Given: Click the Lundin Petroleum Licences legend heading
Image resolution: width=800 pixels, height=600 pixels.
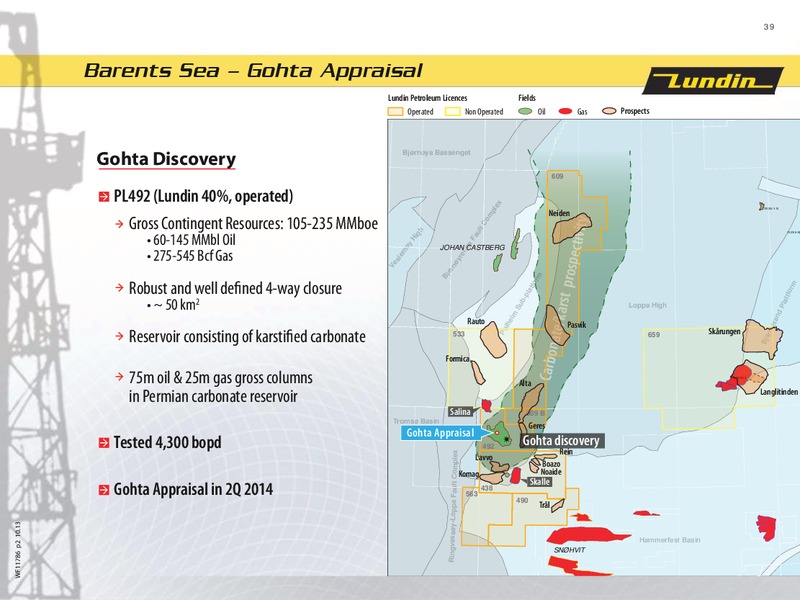Looking at the screenshot, I should [428, 98].
